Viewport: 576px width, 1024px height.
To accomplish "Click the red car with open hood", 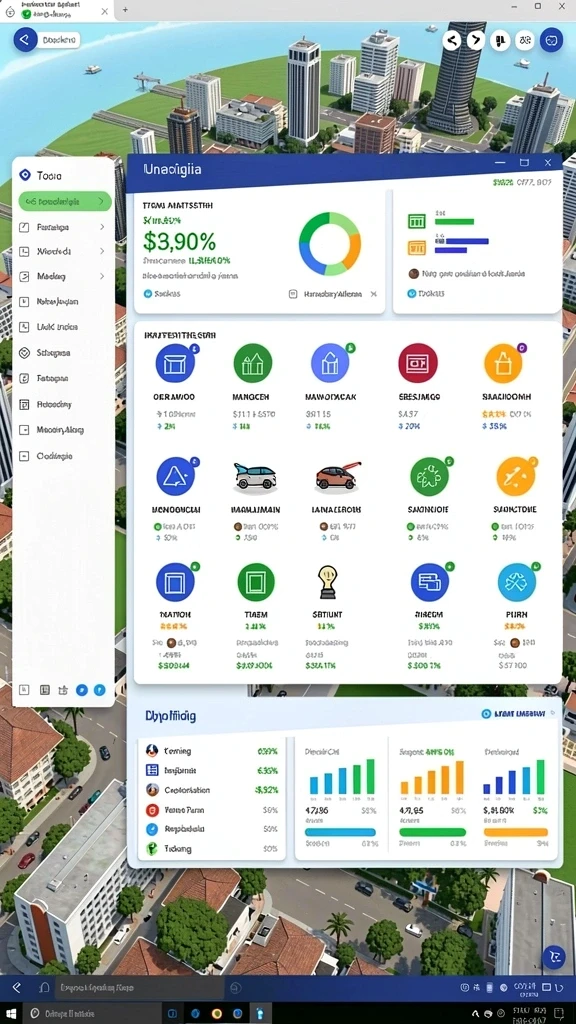I will (337, 476).
